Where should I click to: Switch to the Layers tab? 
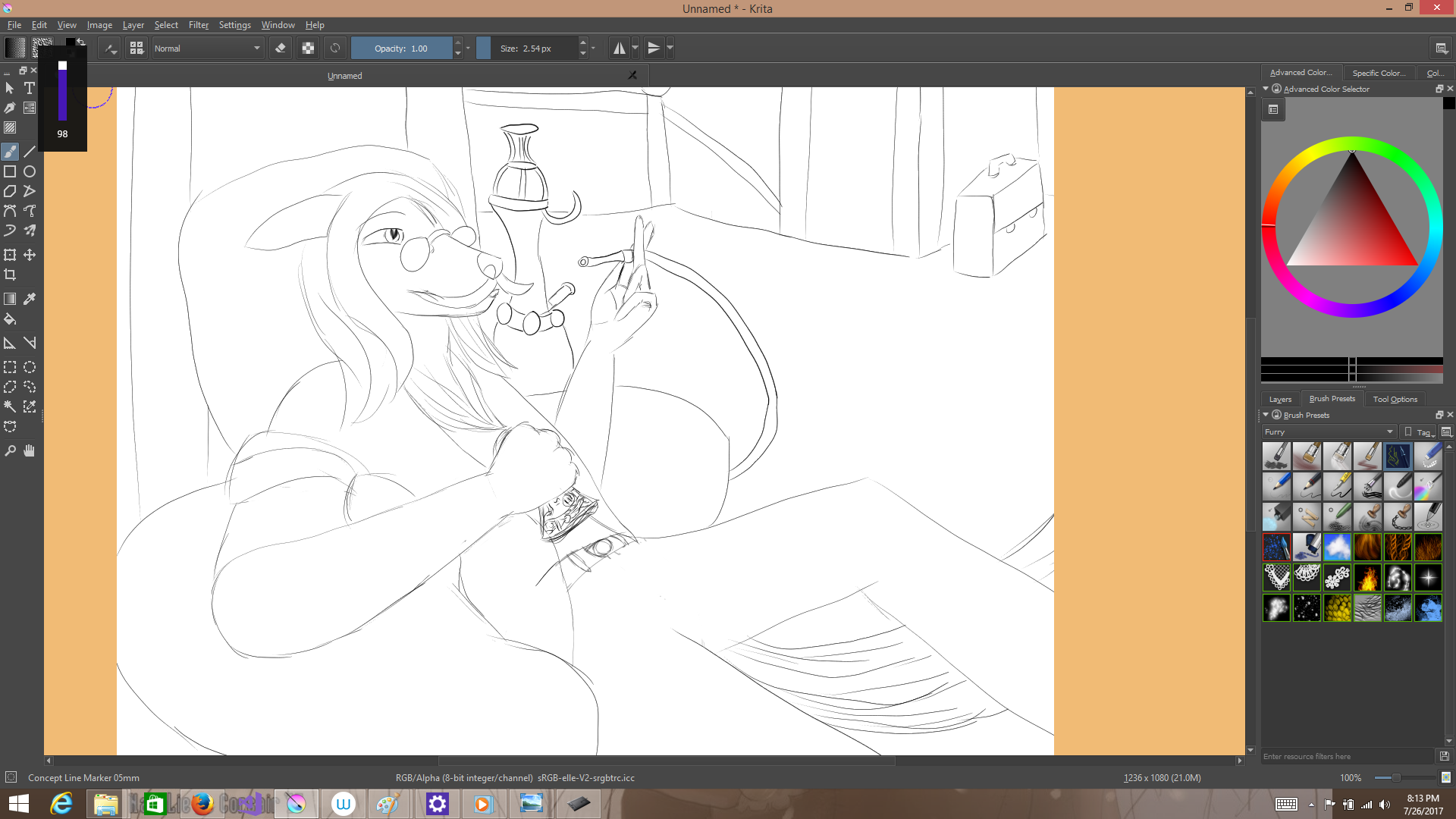click(x=1280, y=399)
